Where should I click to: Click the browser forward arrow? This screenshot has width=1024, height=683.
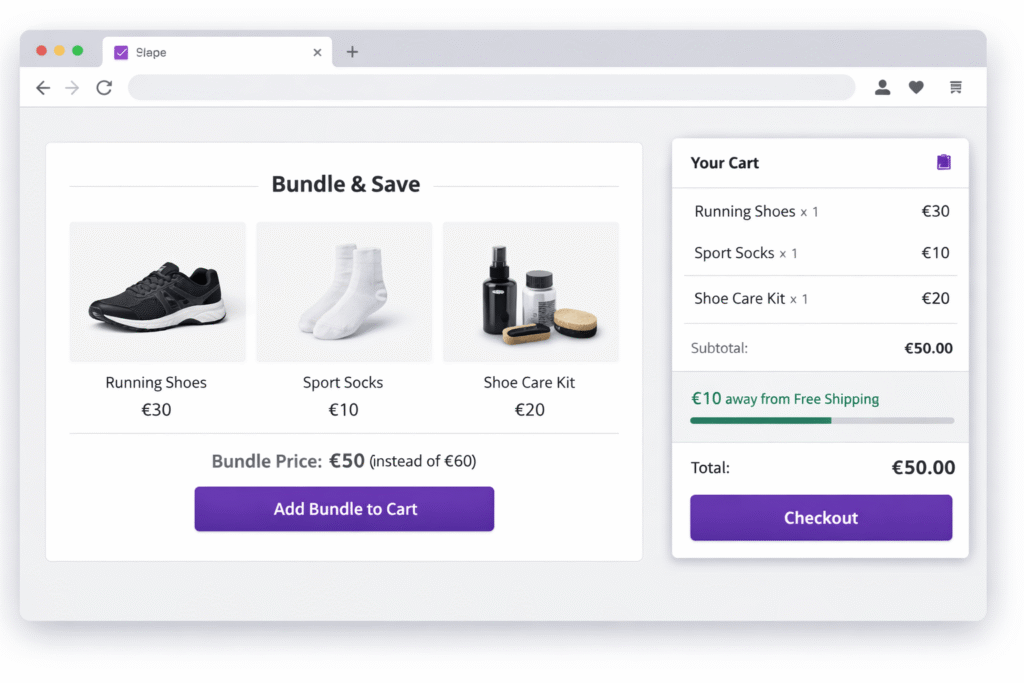click(71, 87)
